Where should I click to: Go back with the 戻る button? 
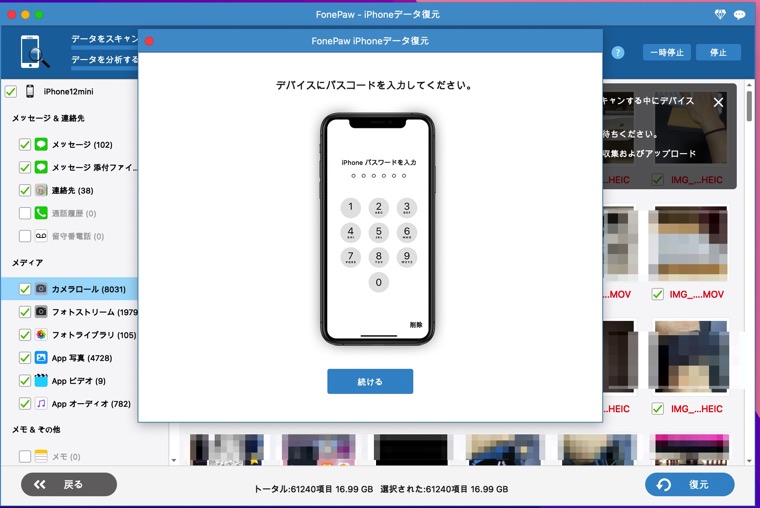[69, 484]
